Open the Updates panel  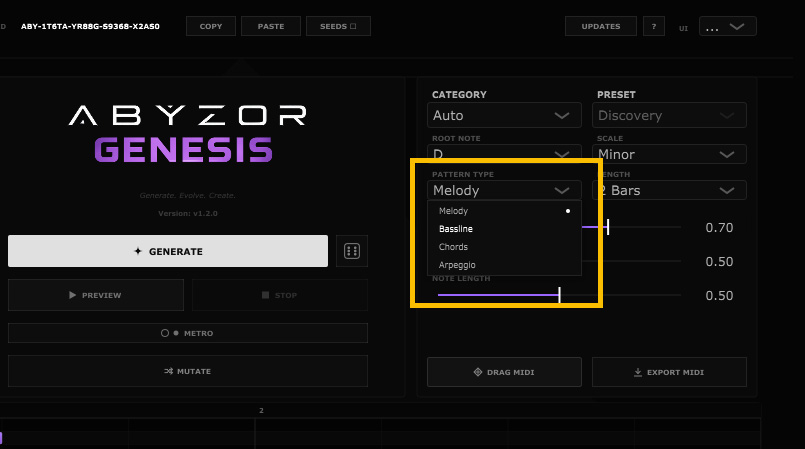(x=601, y=26)
